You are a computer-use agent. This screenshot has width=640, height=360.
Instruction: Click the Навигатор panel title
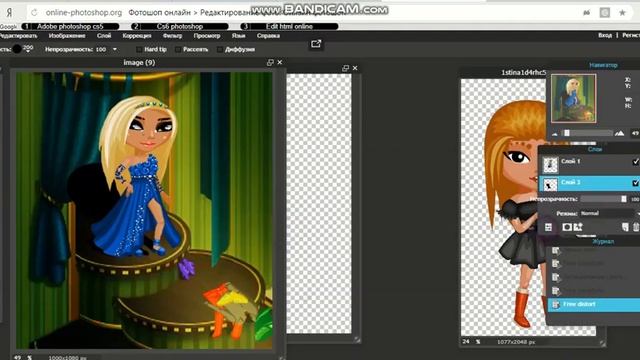click(x=603, y=65)
